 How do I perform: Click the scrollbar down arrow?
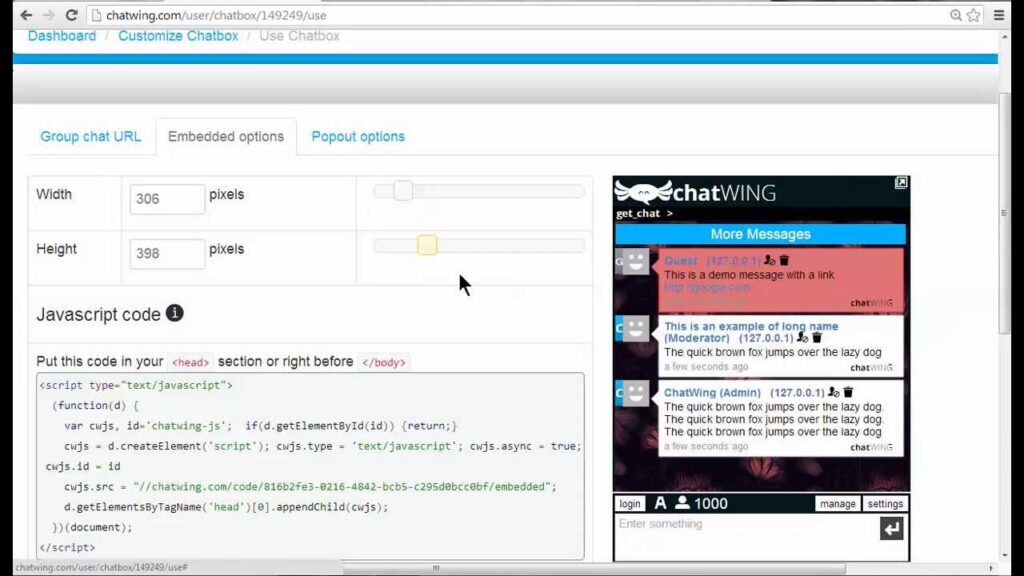1004,556
